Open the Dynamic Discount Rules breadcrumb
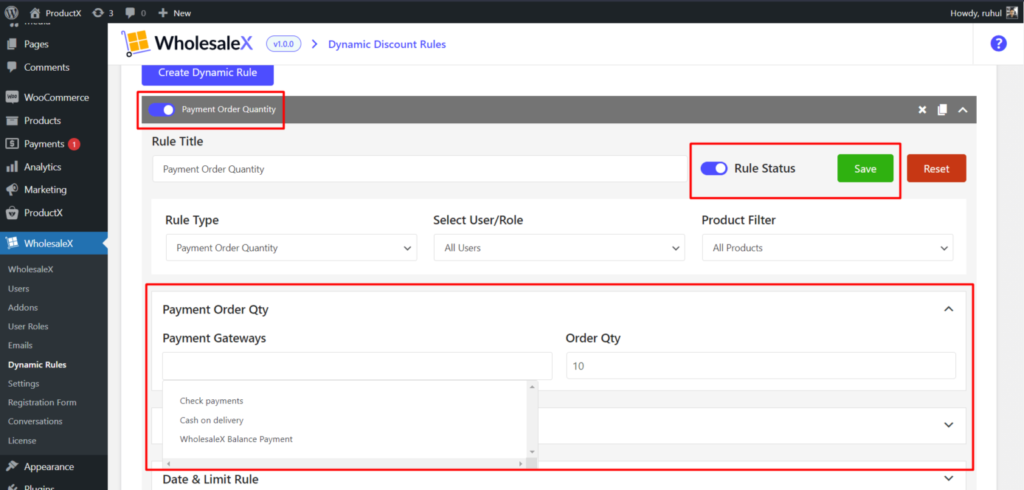This screenshot has height=490, width=1024. pos(387,44)
